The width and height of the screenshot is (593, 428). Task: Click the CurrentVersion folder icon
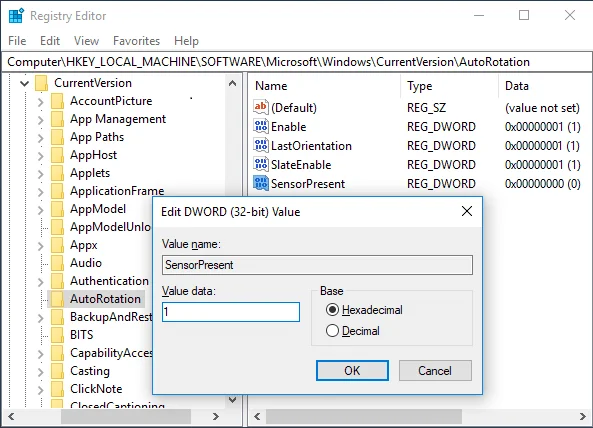(x=41, y=83)
